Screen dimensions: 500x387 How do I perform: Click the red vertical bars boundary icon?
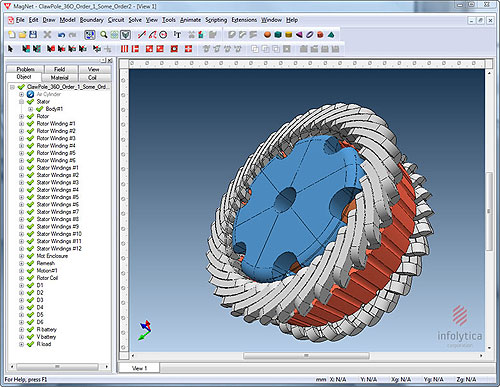(x=124, y=49)
